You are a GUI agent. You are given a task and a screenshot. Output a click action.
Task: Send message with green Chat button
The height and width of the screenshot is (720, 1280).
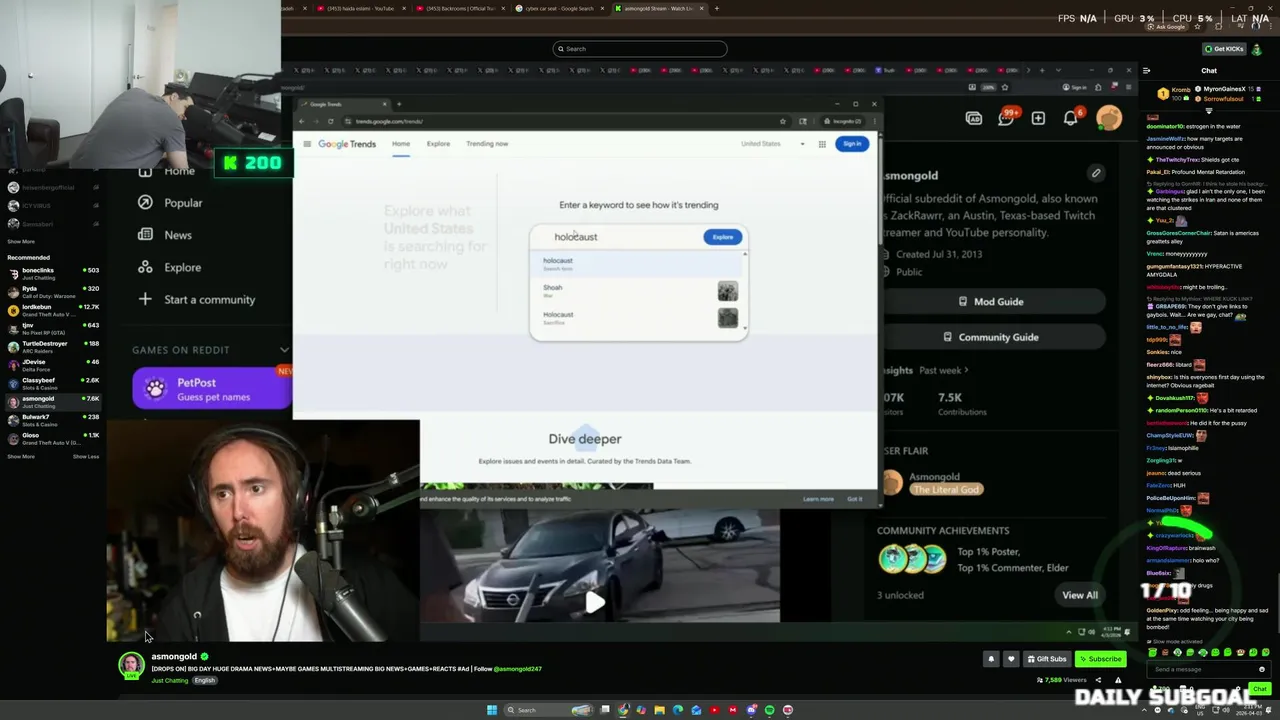pyautogui.click(x=1259, y=688)
